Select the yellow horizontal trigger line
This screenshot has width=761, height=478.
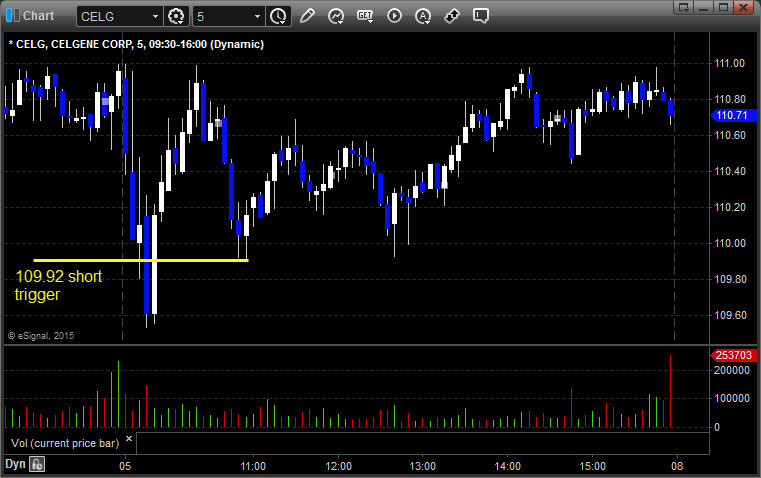141,261
